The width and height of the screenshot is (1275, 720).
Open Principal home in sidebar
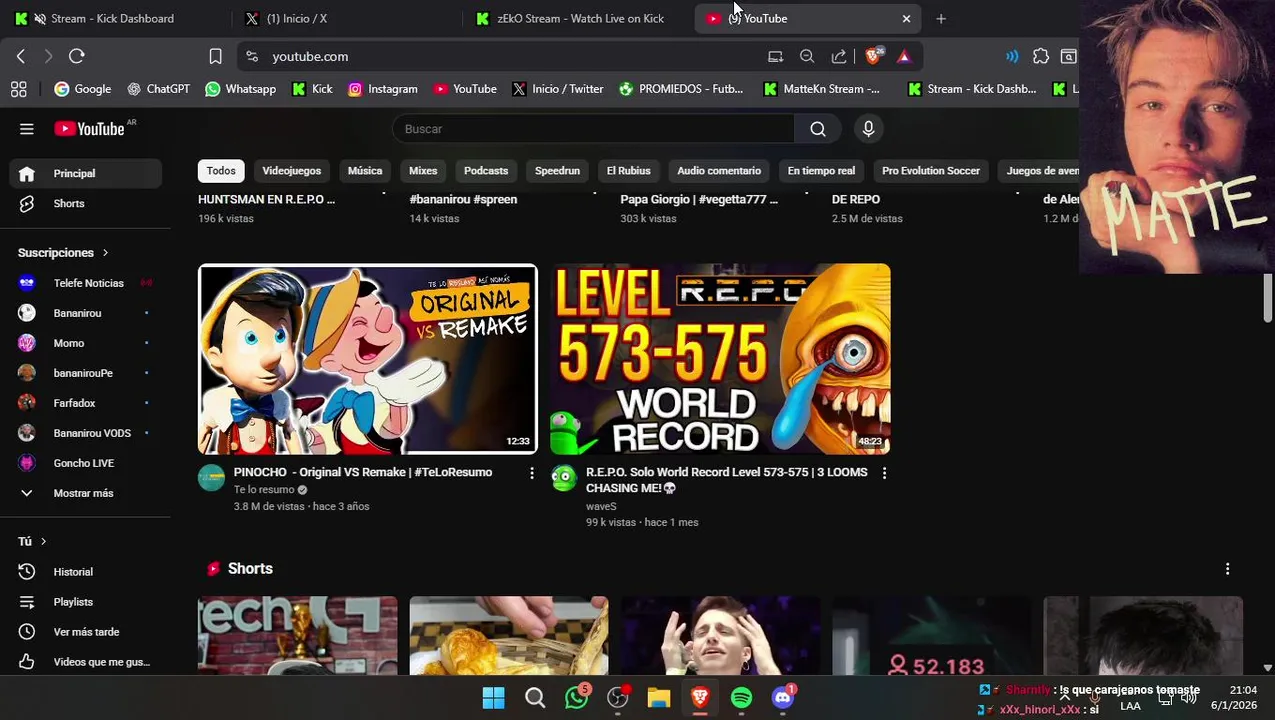(x=86, y=174)
